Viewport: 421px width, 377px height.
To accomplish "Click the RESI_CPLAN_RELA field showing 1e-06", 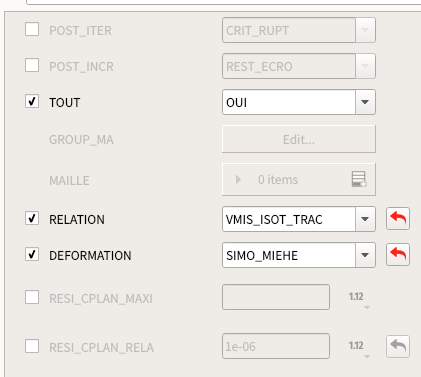I will 276,346.
